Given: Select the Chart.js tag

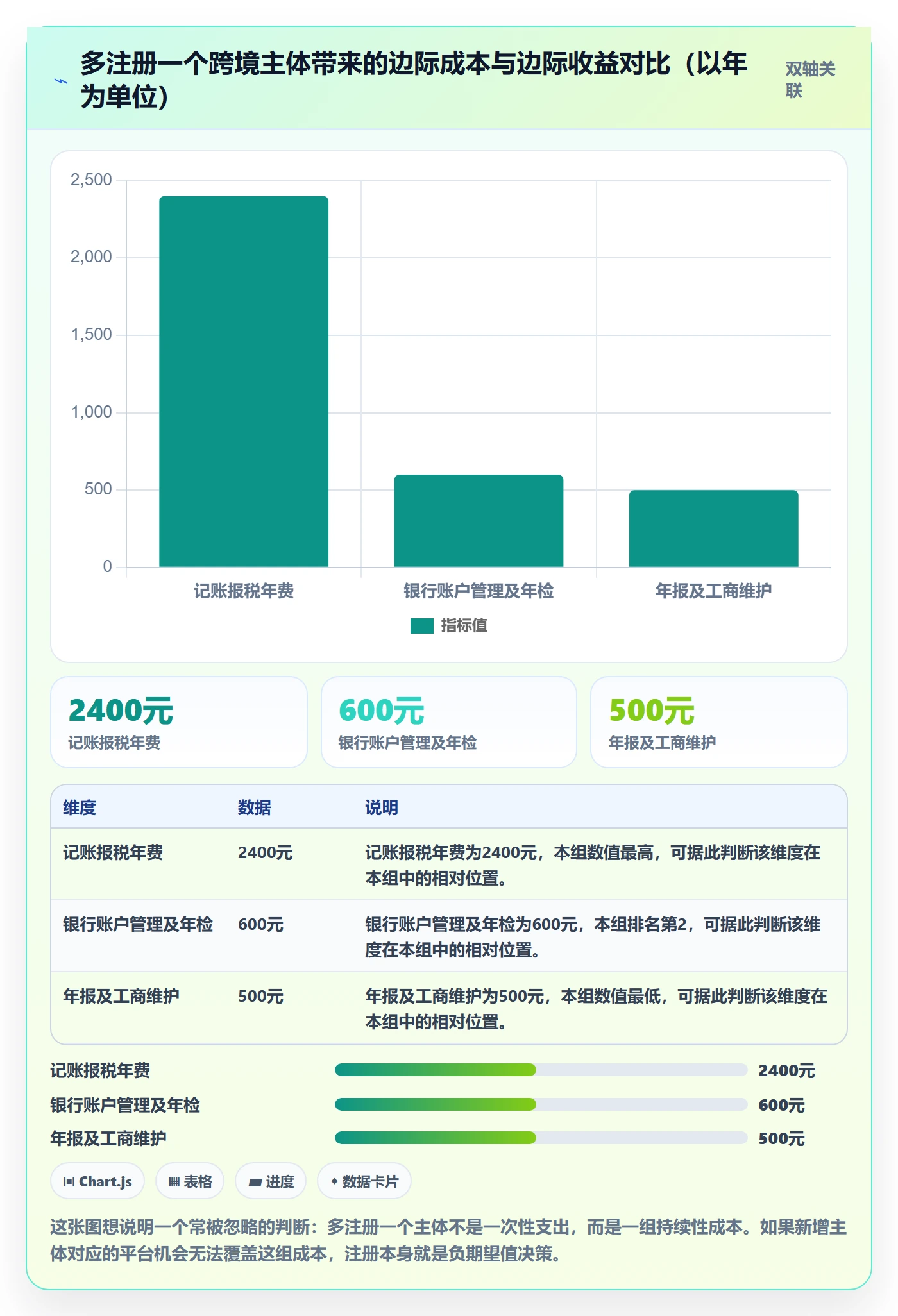Looking at the screenshot, I should [x=97, y=1181].
